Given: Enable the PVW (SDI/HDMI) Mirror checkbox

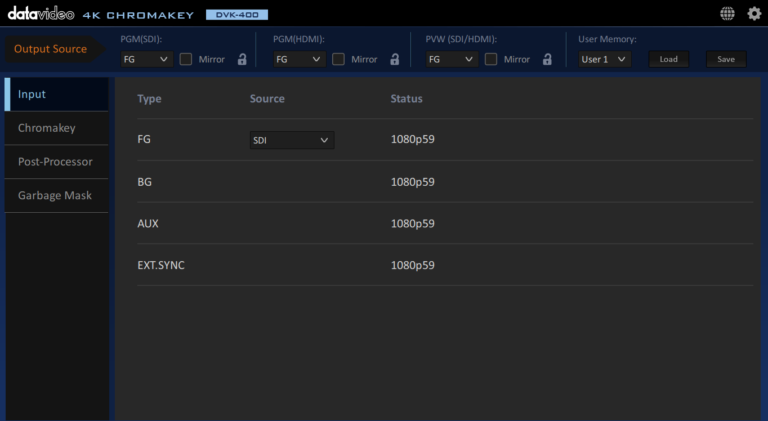Looking at the screenshot, I should pos(491,59).
